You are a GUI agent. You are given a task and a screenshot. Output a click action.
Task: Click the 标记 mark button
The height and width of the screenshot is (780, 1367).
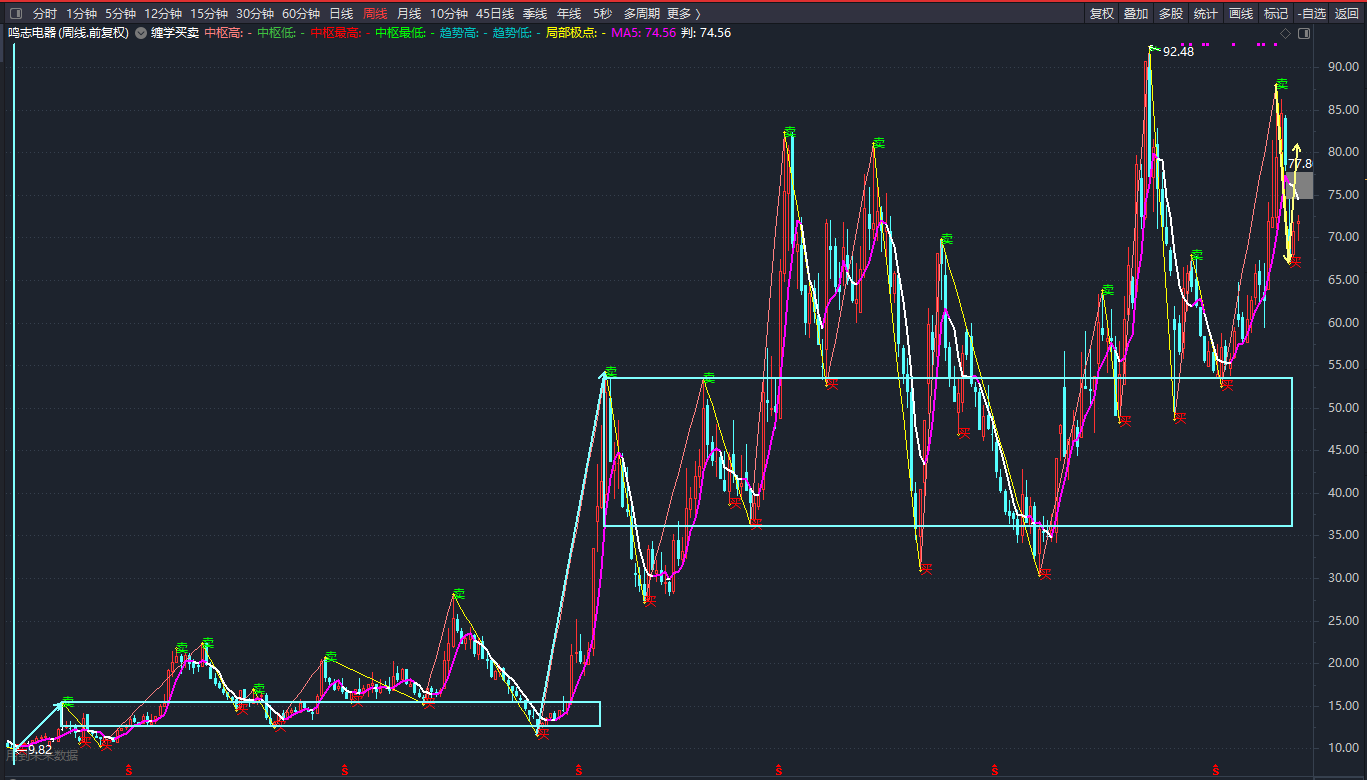click(x=1275, y=14)
